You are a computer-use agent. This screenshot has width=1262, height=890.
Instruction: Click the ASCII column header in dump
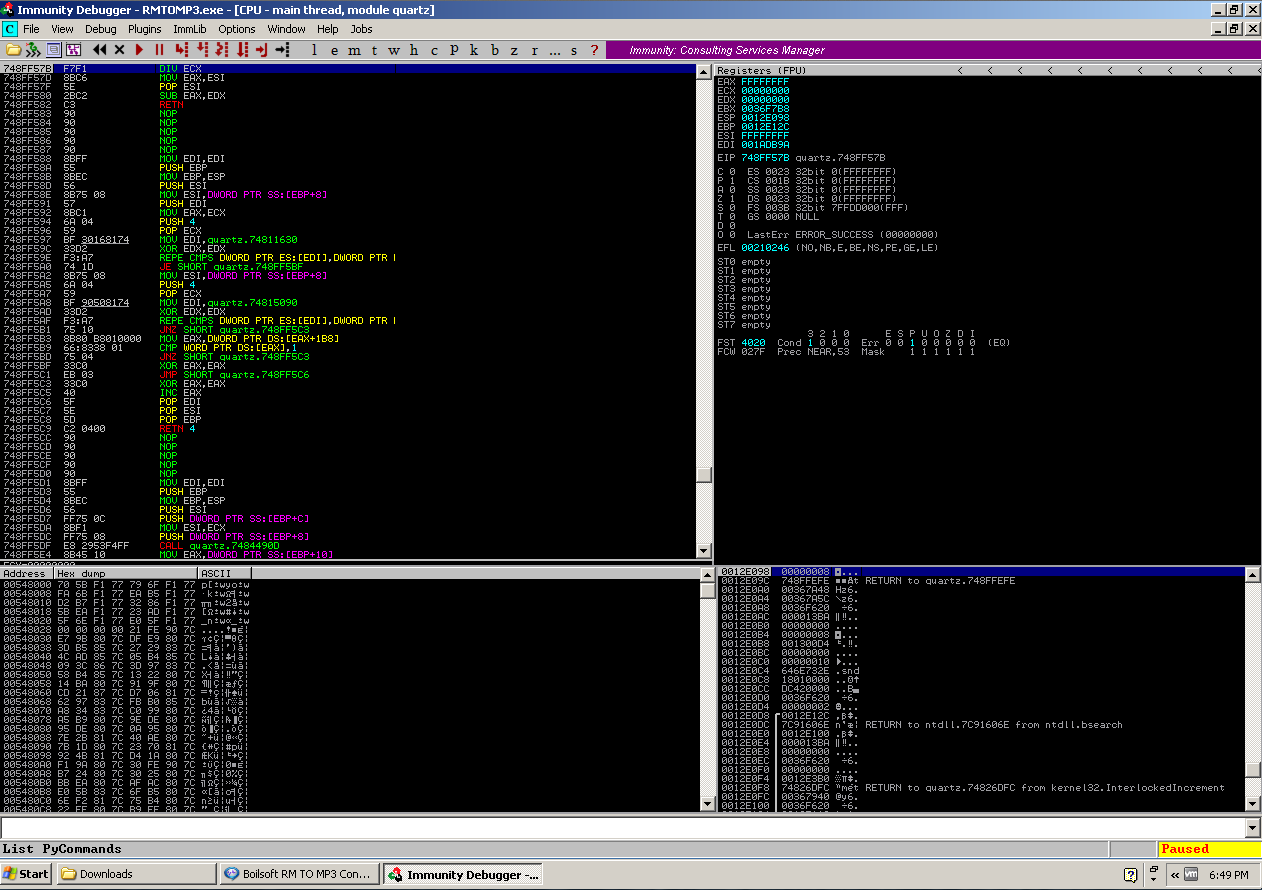[225, 574]
